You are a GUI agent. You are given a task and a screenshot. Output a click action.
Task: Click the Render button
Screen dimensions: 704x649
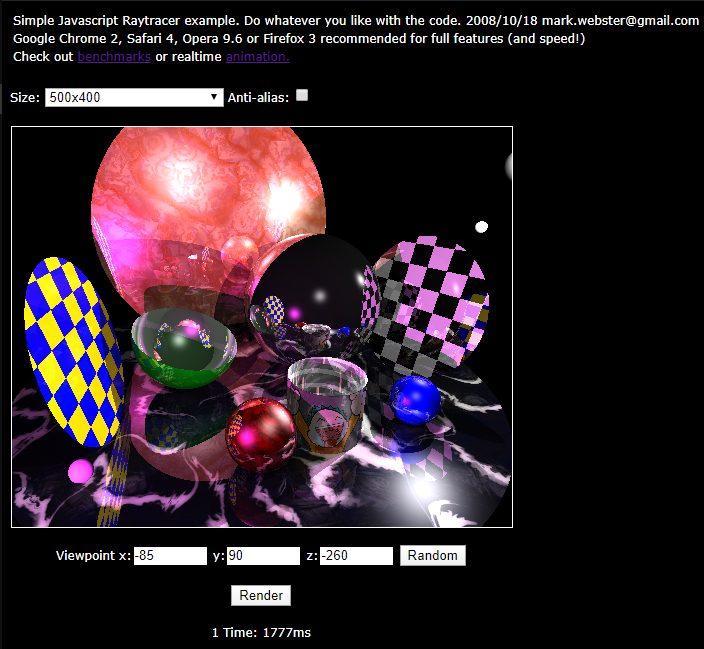coord(261,596)
